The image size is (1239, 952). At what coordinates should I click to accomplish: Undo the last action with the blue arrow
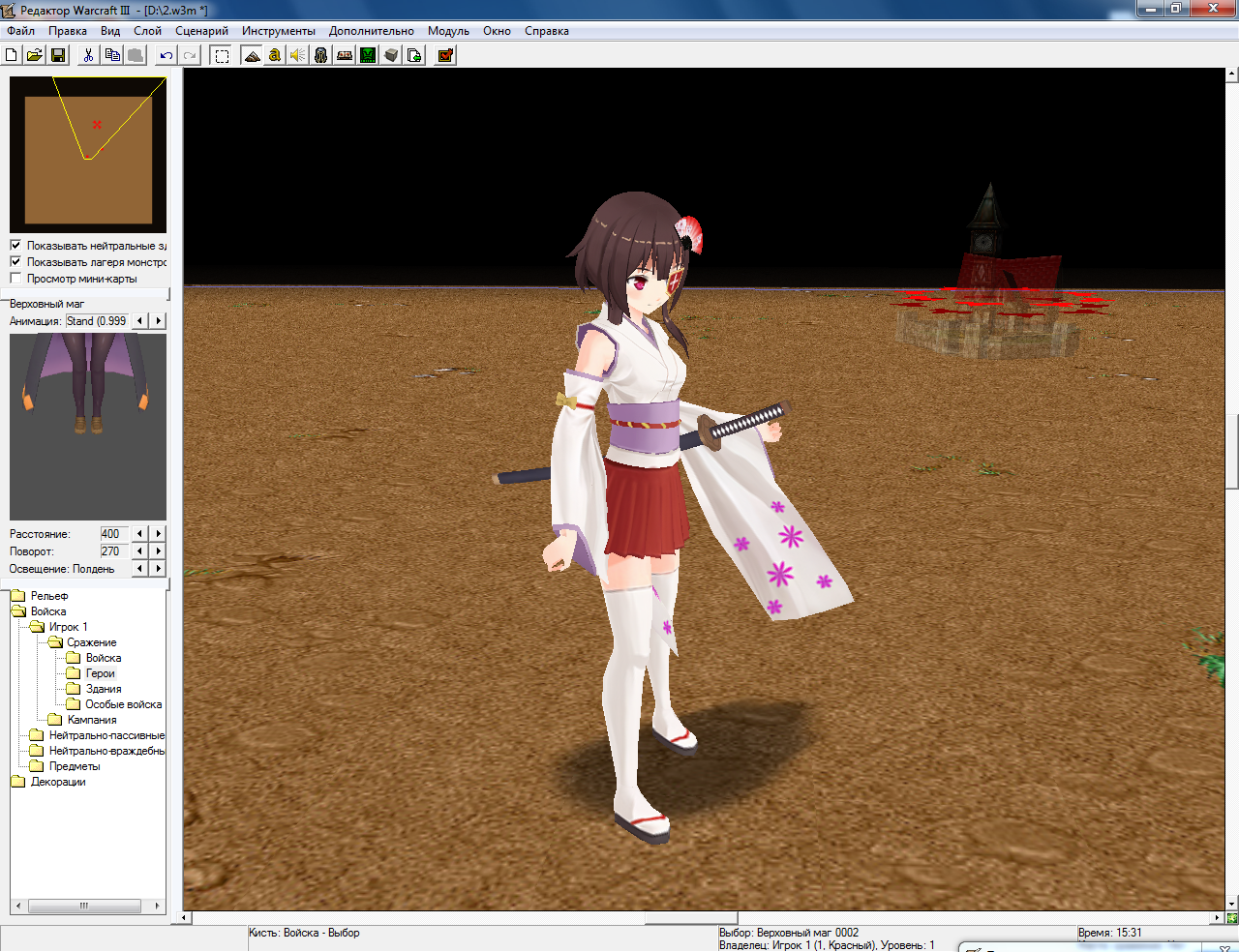coord(166,55)
